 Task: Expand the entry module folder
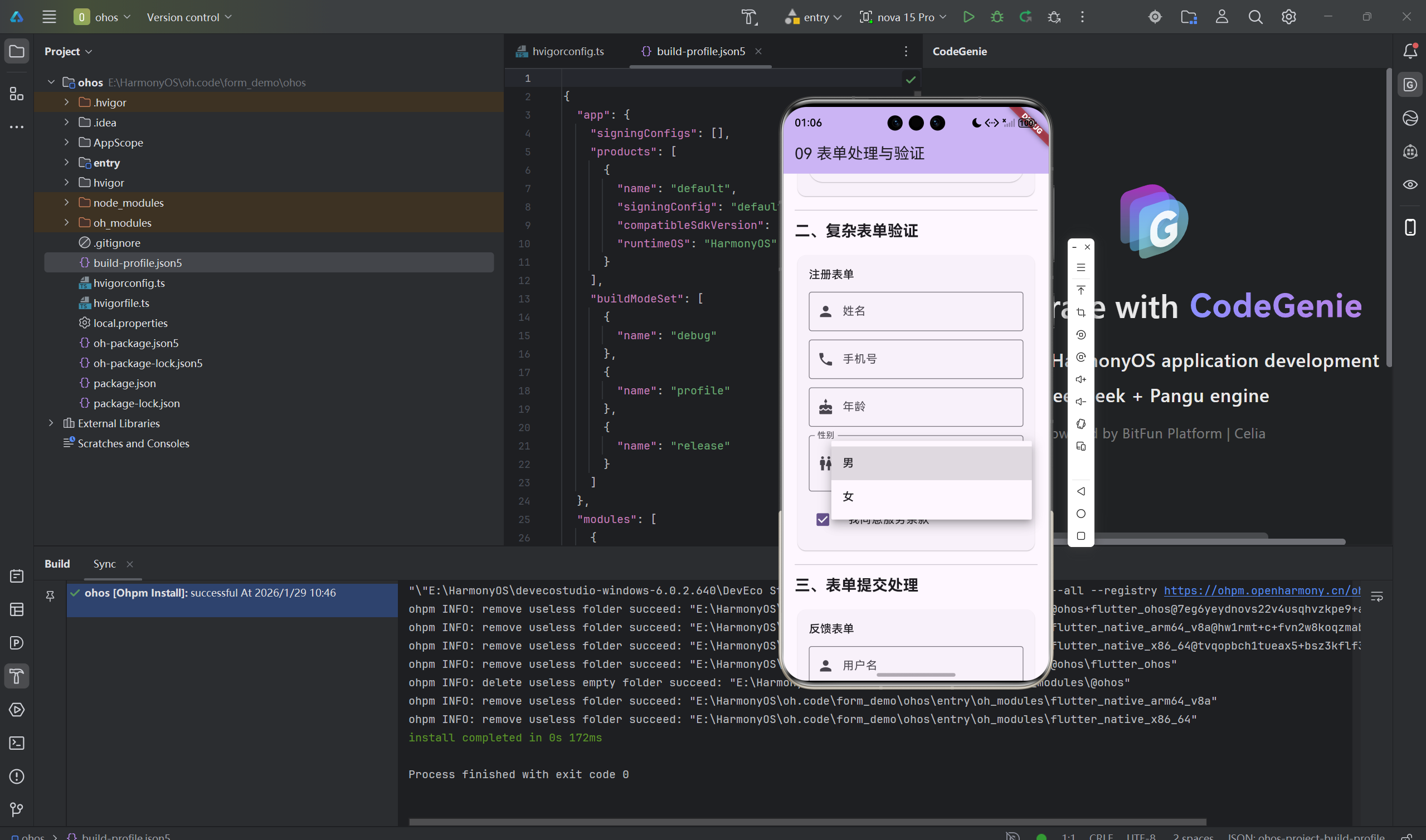click(x=66, y=163)
